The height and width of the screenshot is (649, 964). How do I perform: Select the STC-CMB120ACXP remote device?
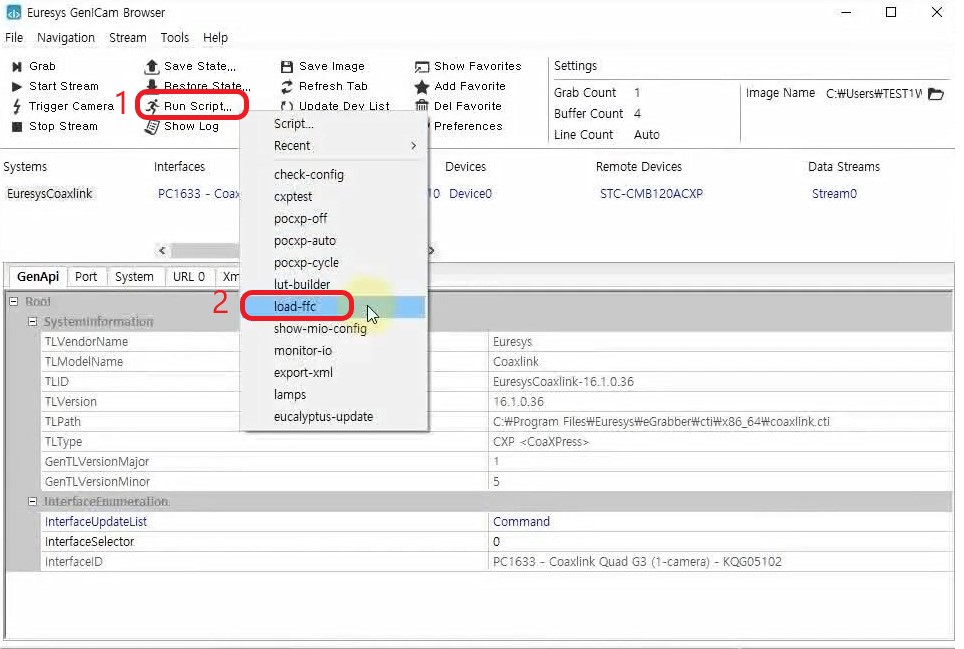click(x=651, y=194)
